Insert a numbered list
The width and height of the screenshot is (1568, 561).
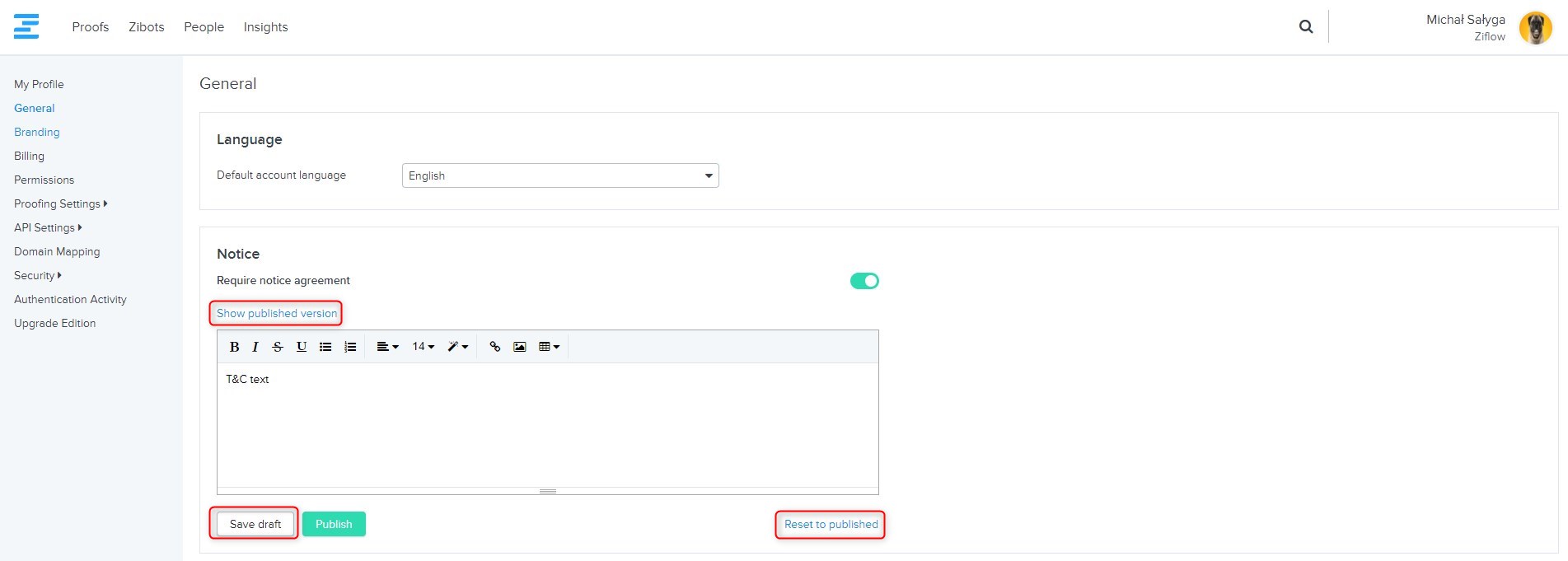350,347
